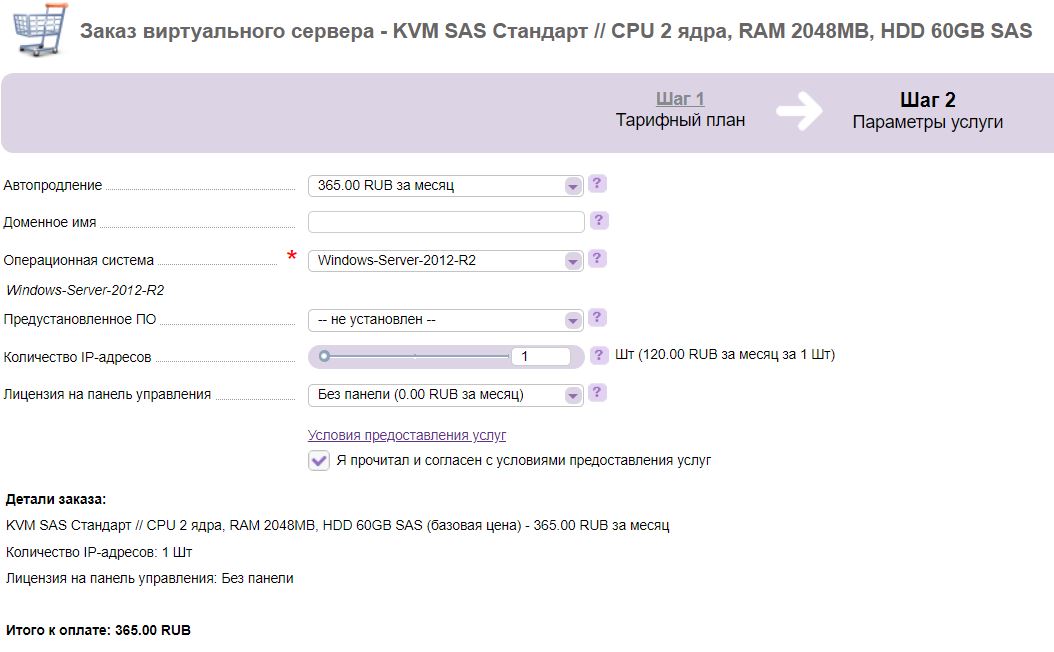Click the white arrow between steps
This screenshot has width=1054, height=652.
pyautogui.click(x=799, y=110)
